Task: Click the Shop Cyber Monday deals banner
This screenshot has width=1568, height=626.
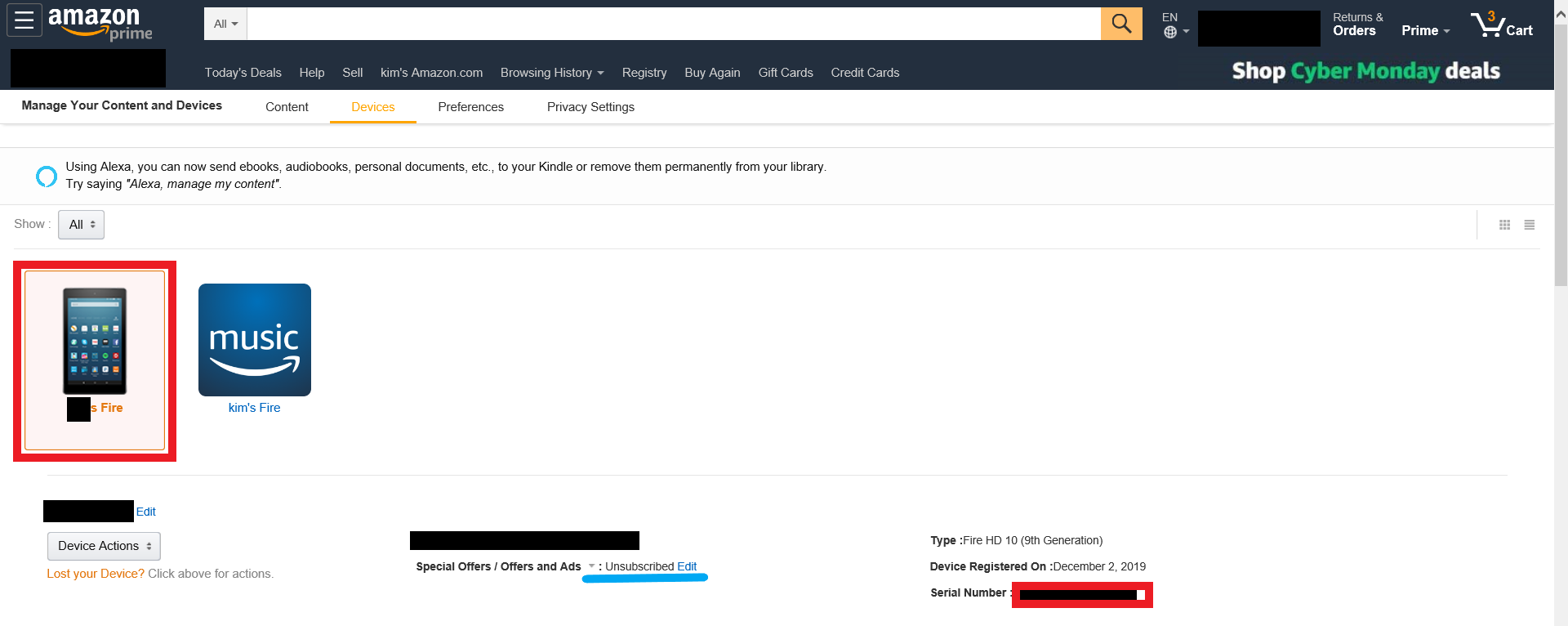Action: coord(1366,71)
